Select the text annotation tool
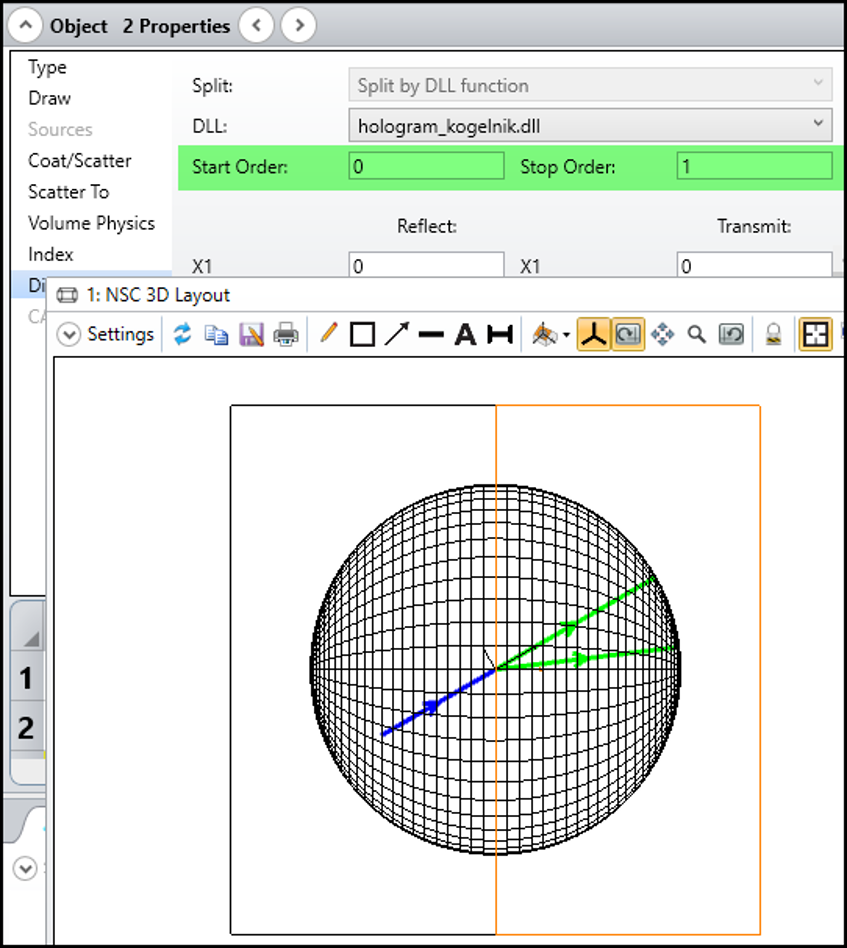The height and width of the screenshot is (948, 847). coord(464,334)
